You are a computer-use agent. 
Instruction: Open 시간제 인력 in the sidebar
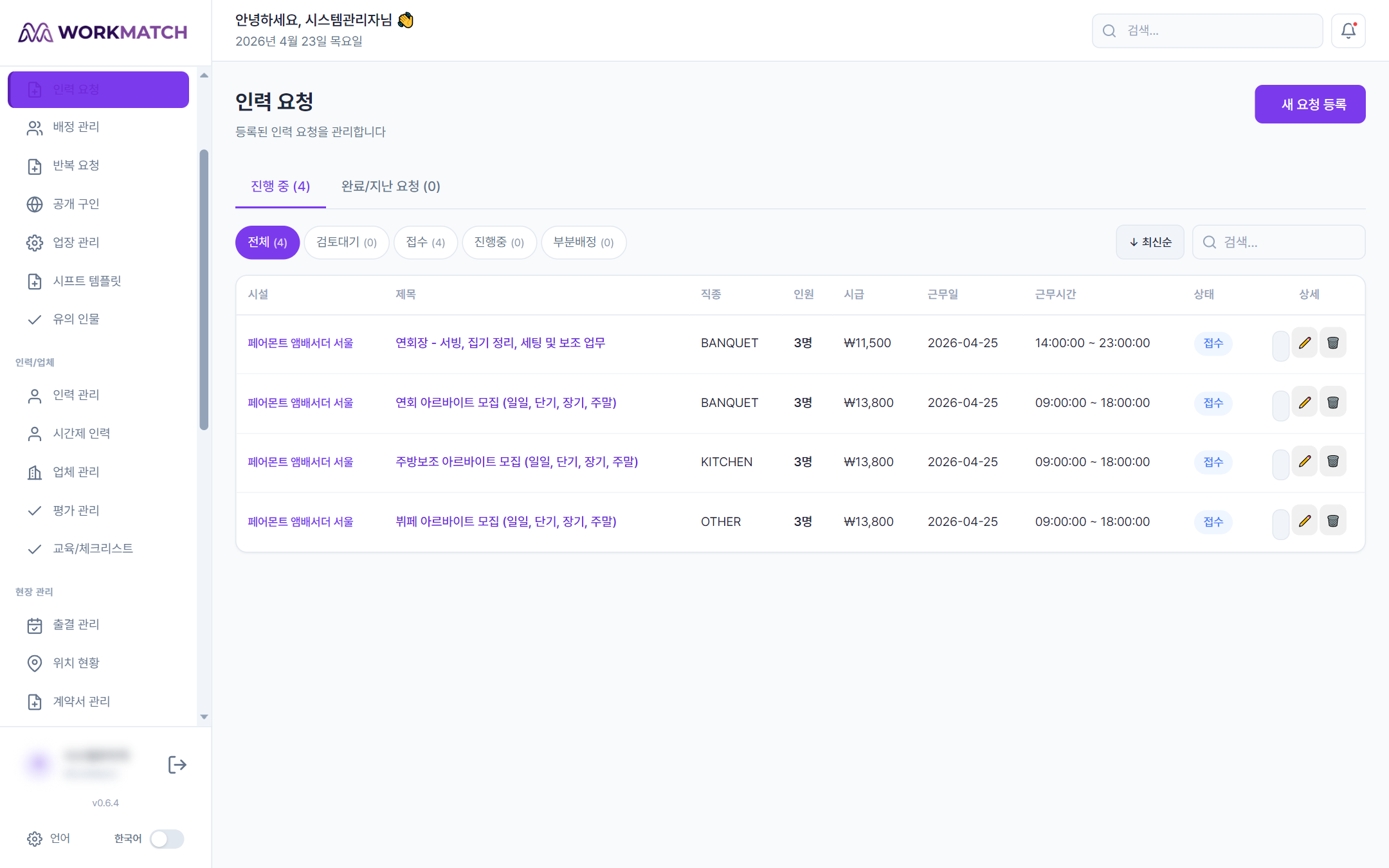click(x=98, y=433)
